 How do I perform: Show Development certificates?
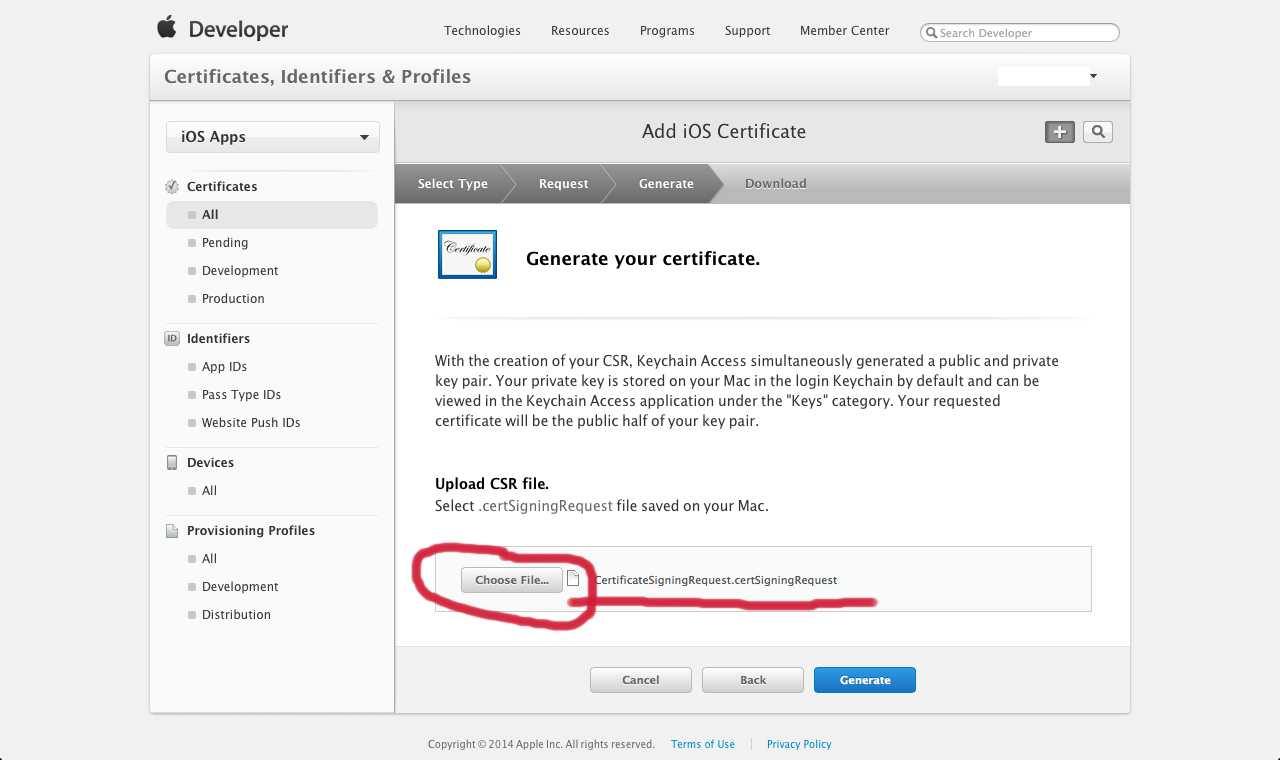240,271
